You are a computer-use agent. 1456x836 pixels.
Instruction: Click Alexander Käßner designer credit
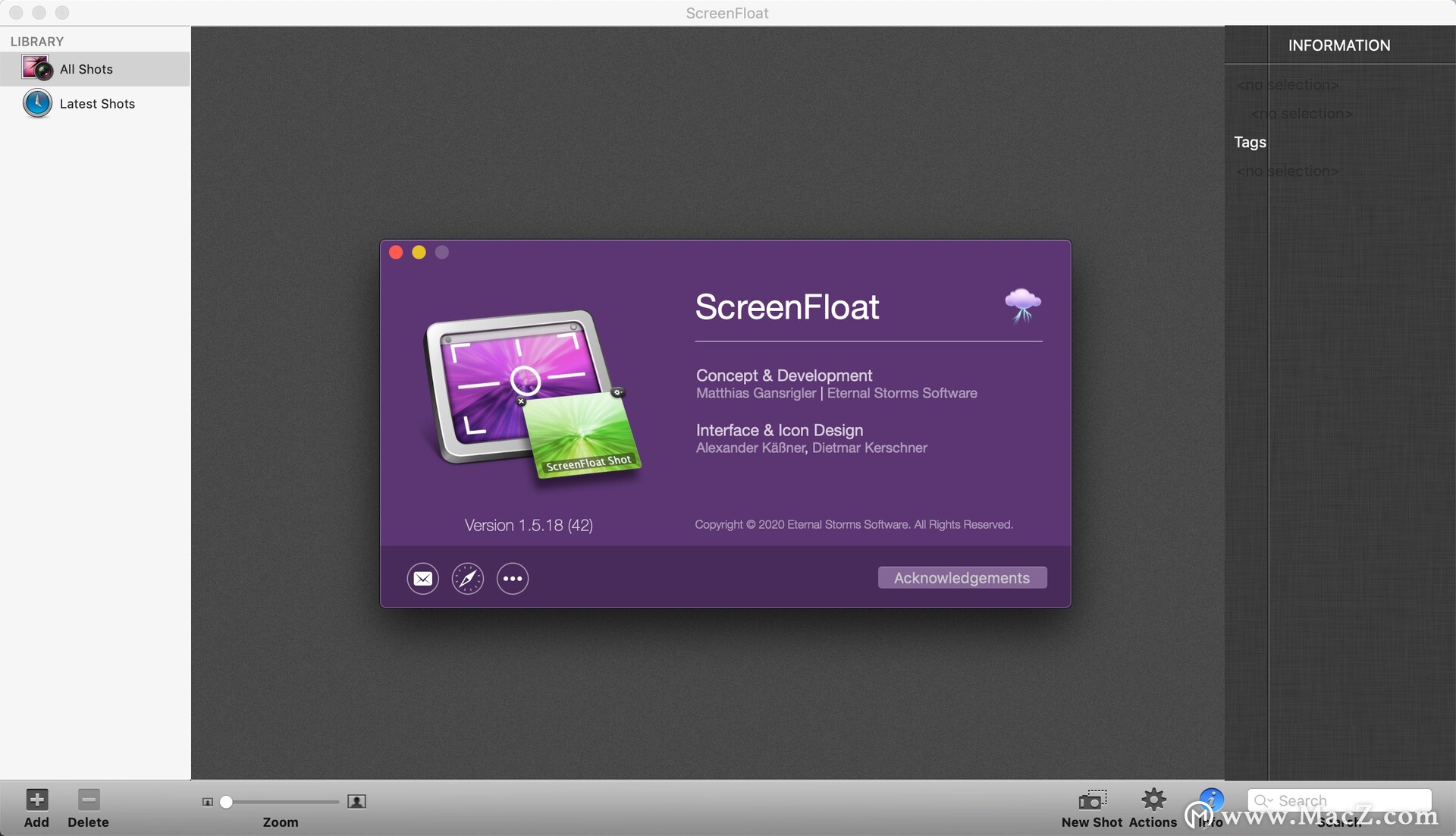click(x=751, y=448)
